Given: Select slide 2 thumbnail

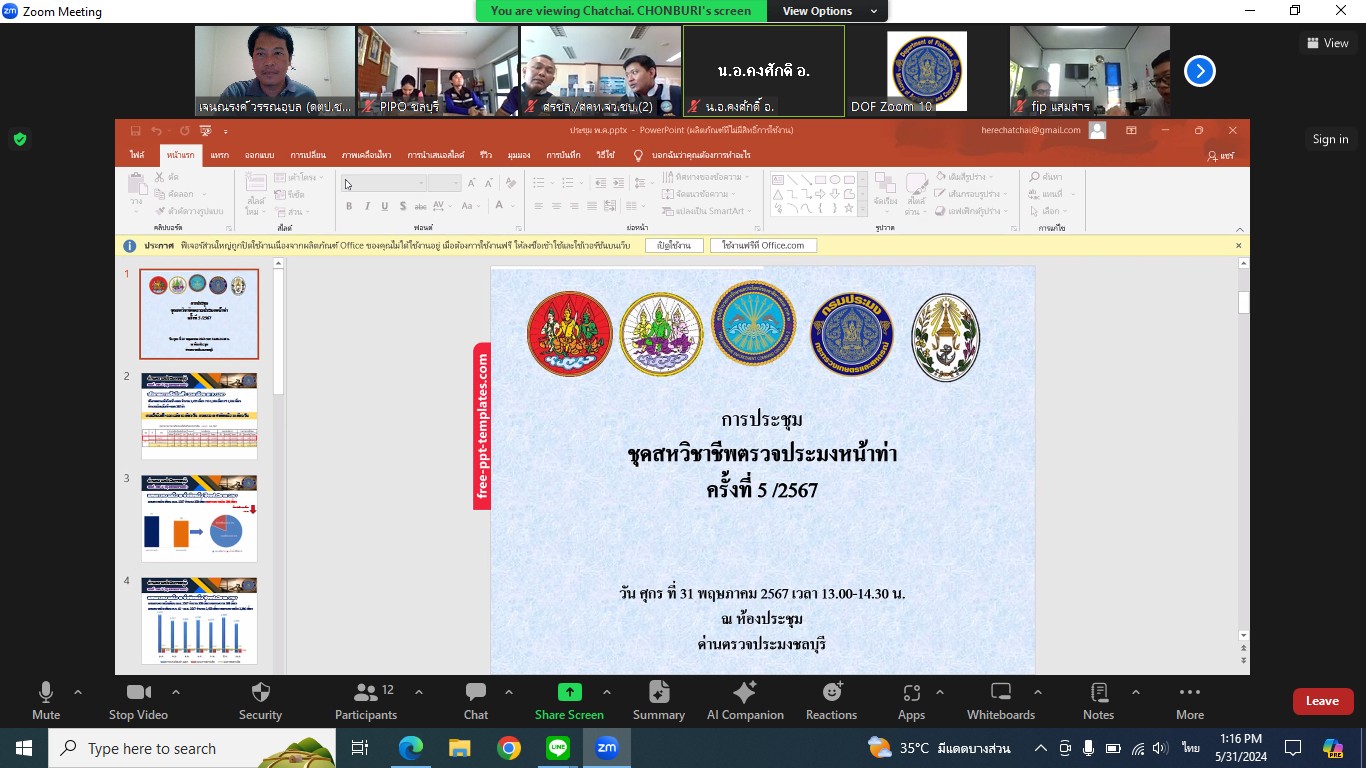Looking at the screenshot, I should tap(199, 416).
